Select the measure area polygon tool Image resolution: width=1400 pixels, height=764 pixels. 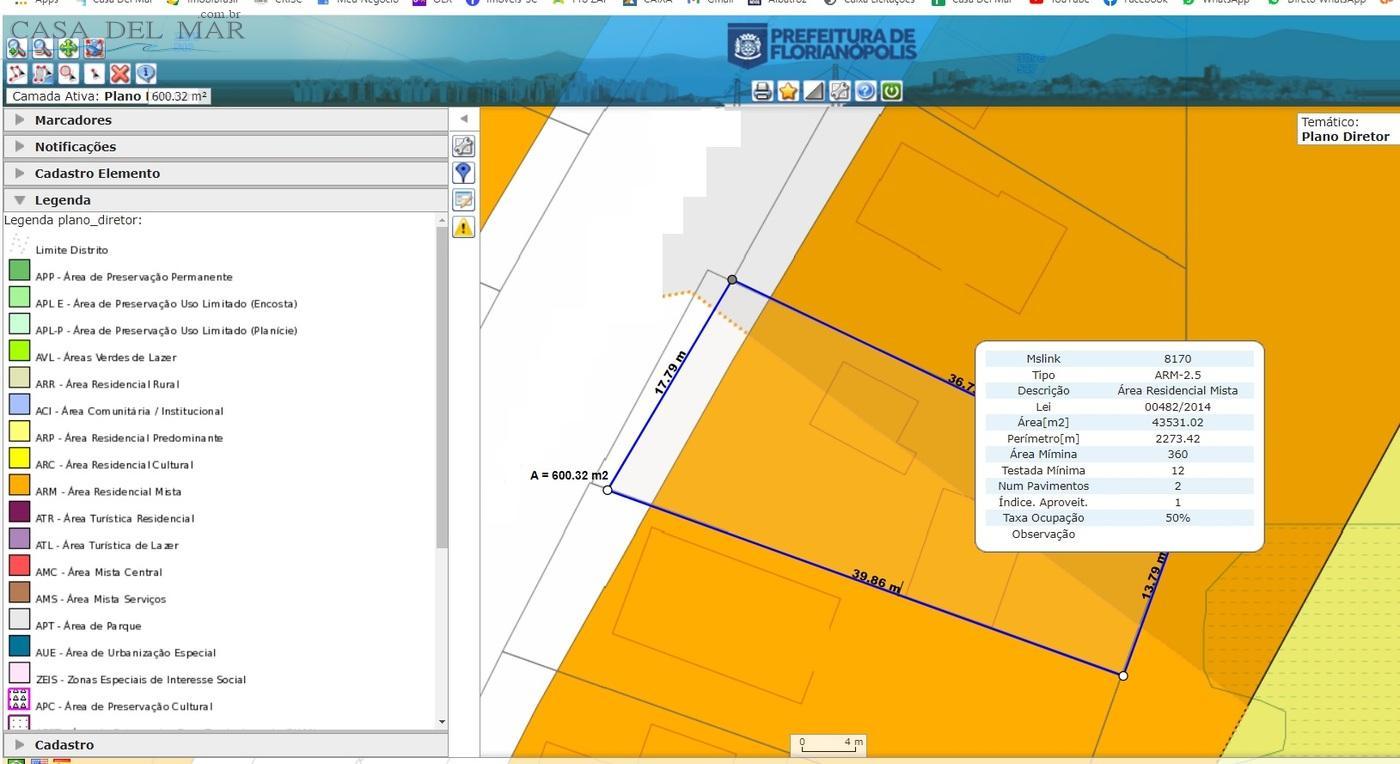42,74
